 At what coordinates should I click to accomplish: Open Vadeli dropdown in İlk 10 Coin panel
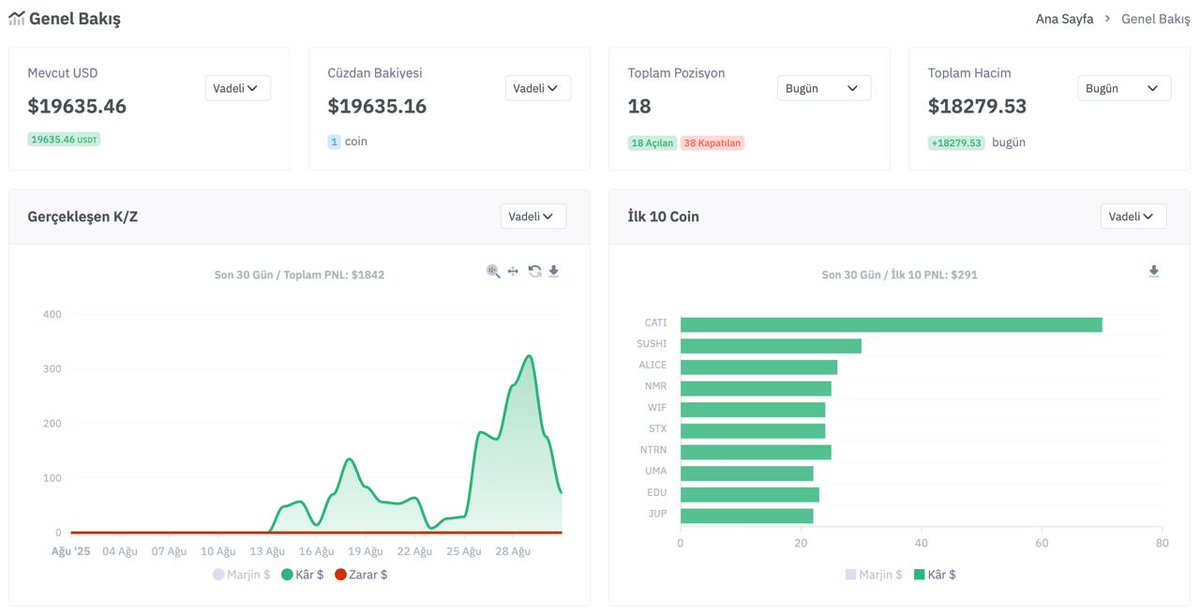(x=1134, y=216)
